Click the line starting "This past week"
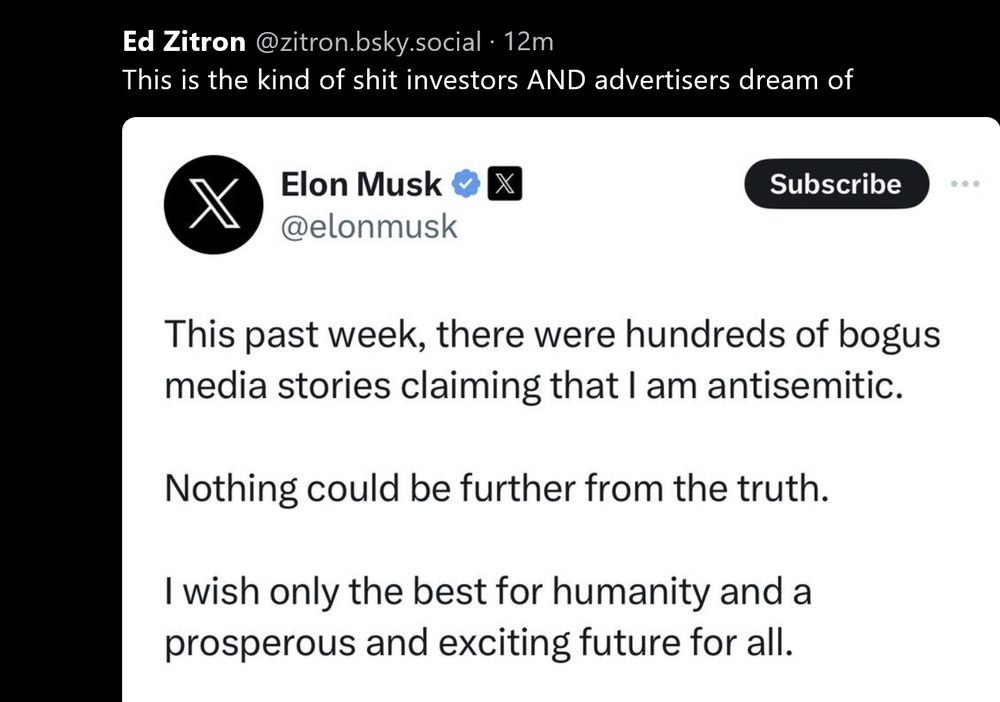This screenshot has height=702, width=1000. click(552, 334)
